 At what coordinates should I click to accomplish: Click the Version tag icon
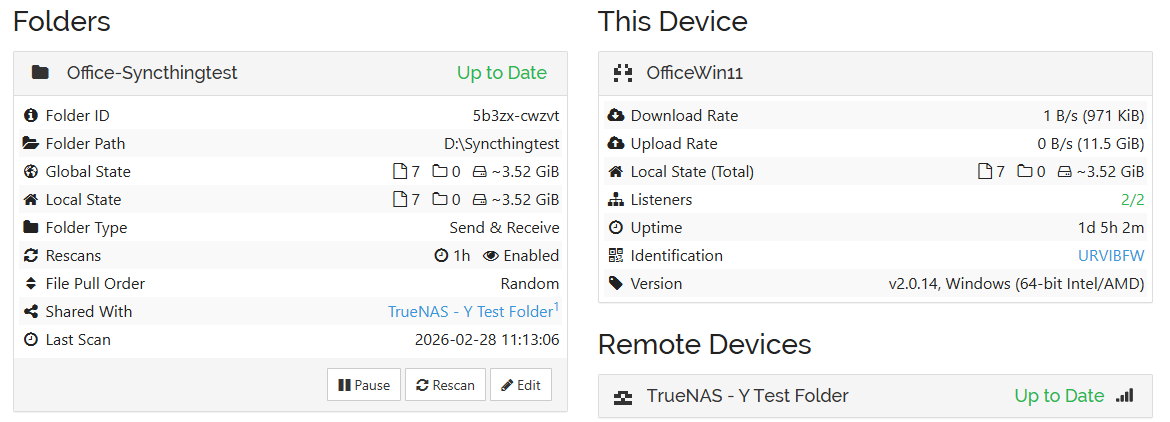pyautogui.click(x=615, y=284)
